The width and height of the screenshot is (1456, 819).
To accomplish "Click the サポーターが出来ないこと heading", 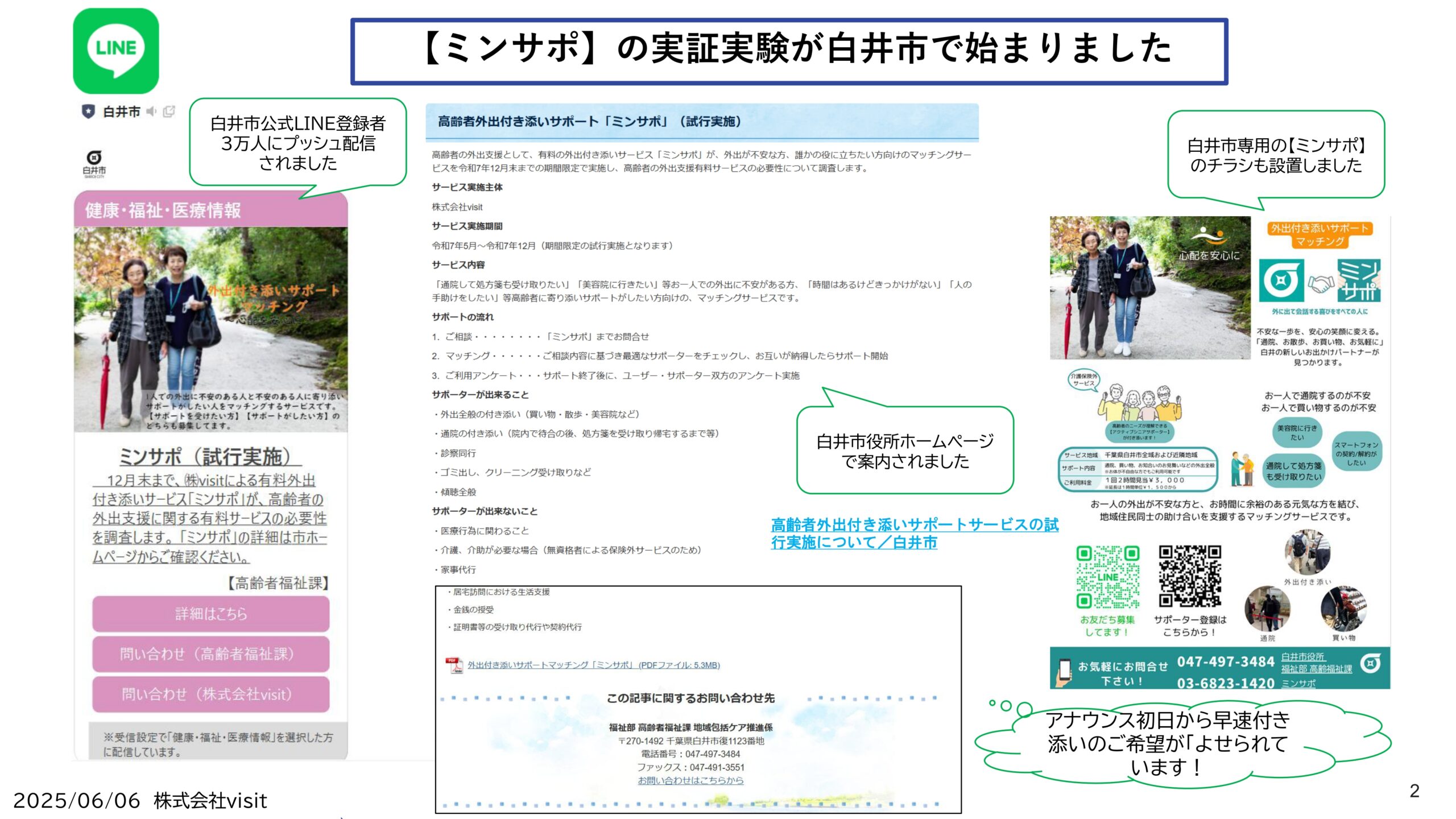I will 485,511.
